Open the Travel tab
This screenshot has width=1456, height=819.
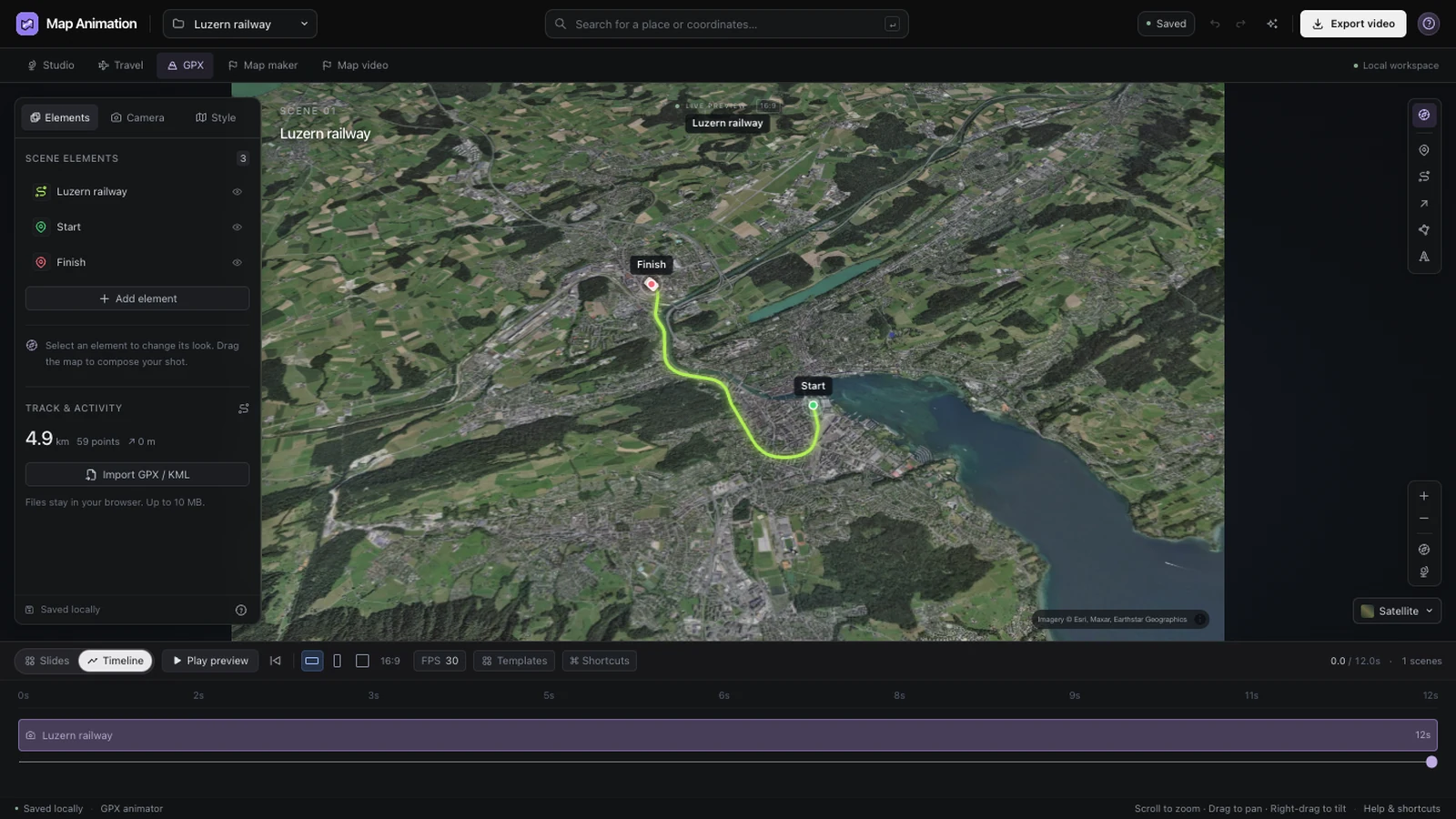121,66
